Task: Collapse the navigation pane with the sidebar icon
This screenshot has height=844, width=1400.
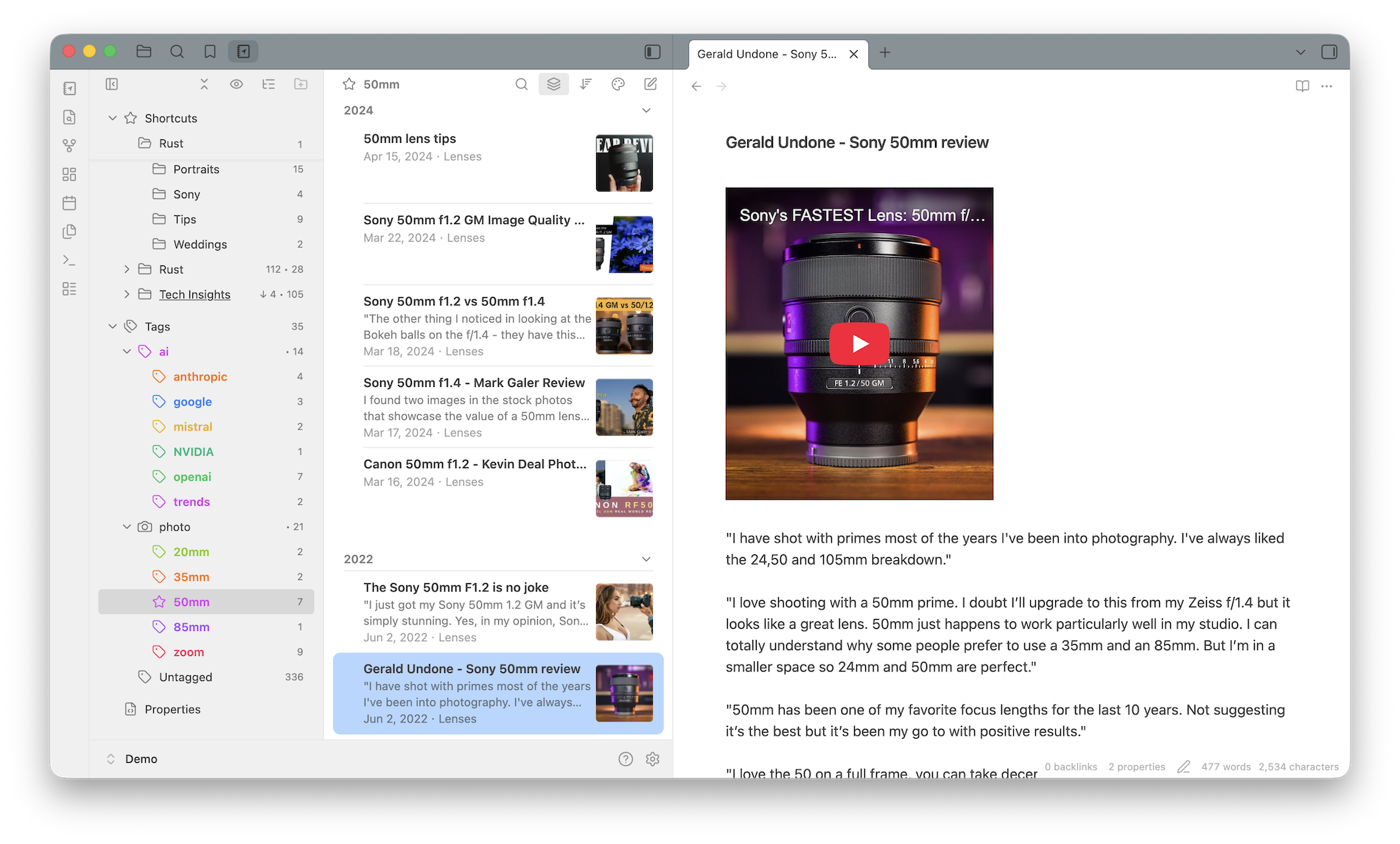Action: pos(112,84)
